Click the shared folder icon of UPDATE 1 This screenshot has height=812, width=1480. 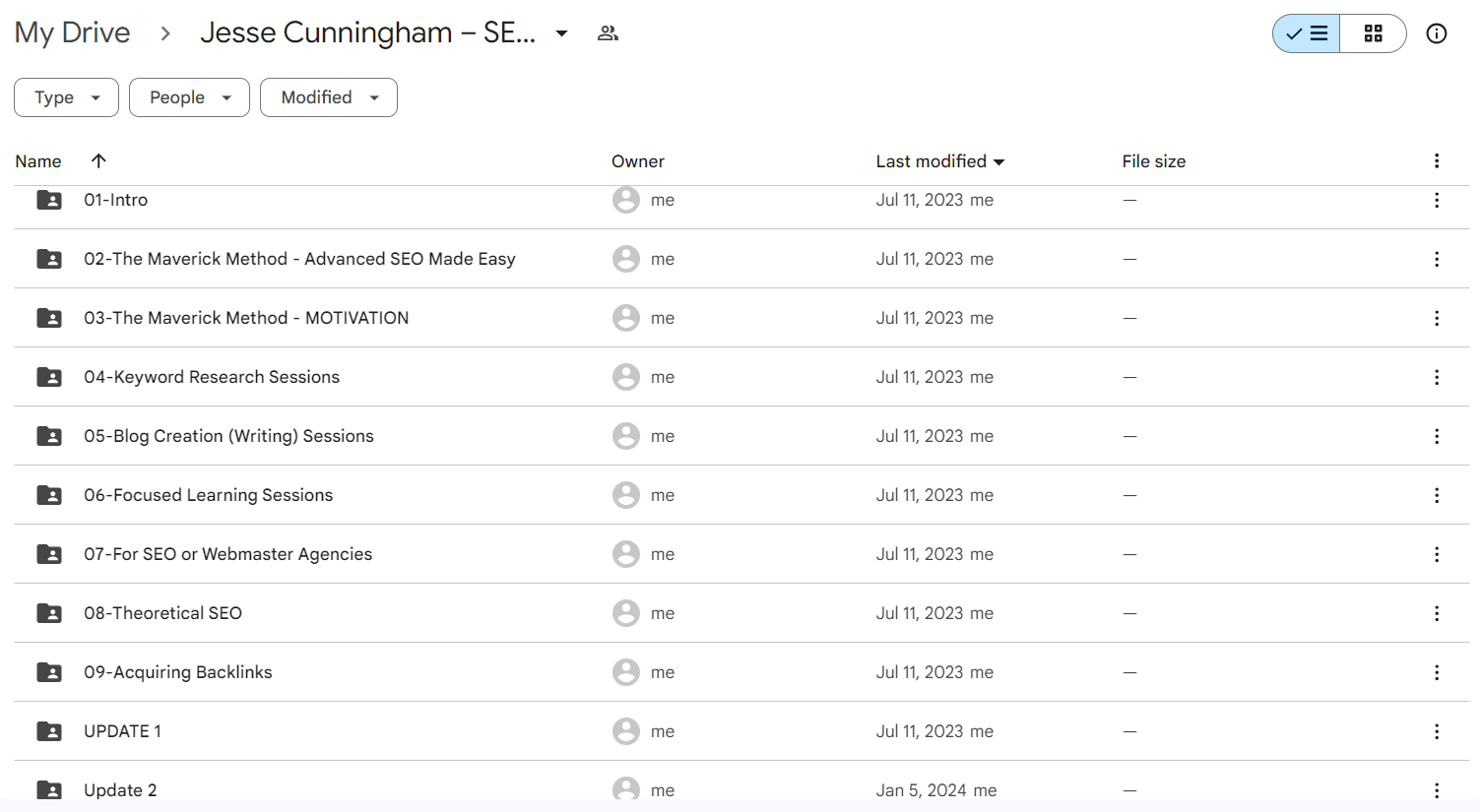pyautogui.click(x=49, y=731)
